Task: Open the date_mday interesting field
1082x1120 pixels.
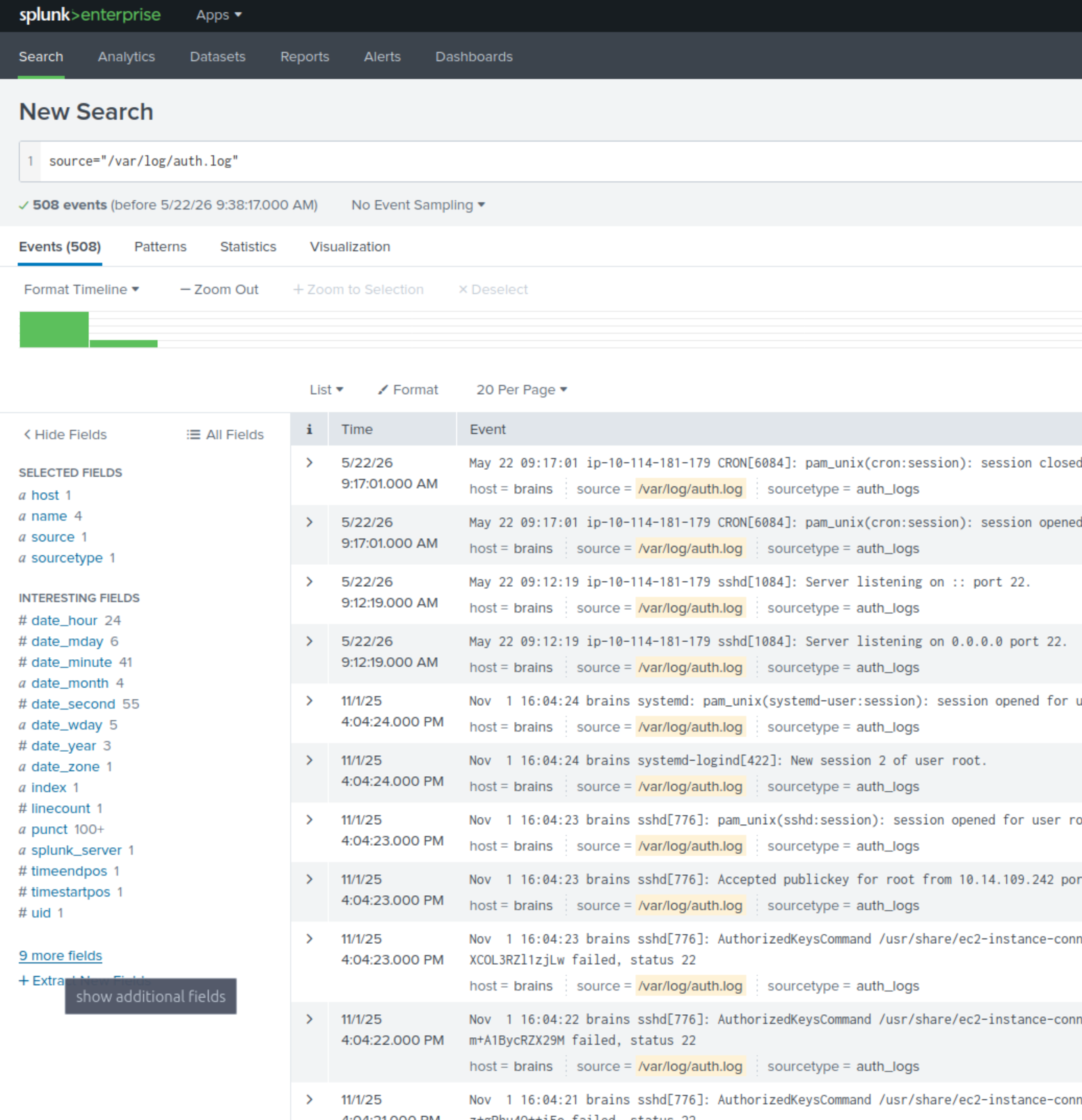Action: click(x=67, y=641)
